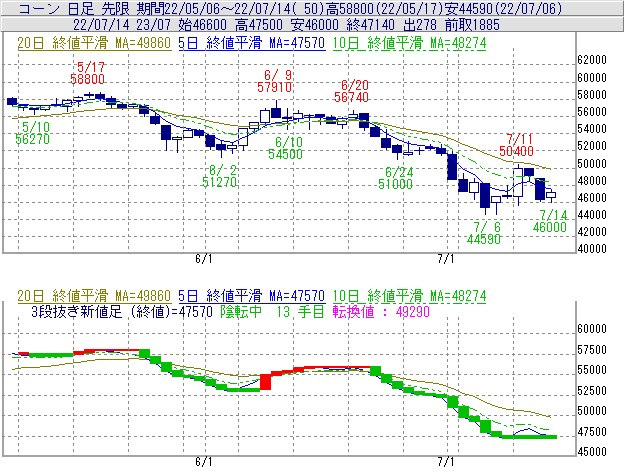624x475 pixels.
Task: Click the large red block in the lower chart
Action: point(265,382)
